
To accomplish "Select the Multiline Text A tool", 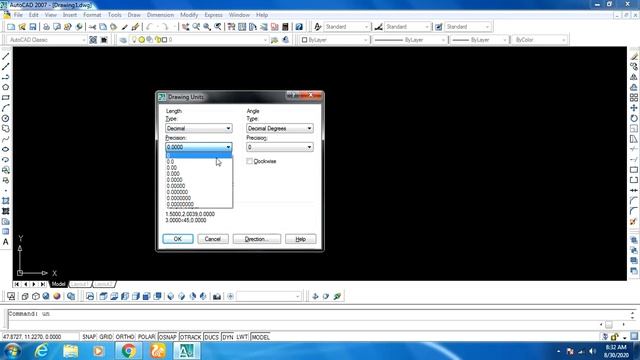I will [x=6, y=242].
